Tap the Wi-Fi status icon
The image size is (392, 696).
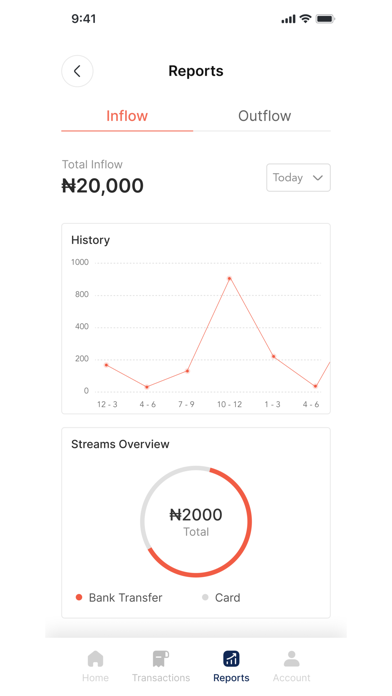click(x=305, y=19)
